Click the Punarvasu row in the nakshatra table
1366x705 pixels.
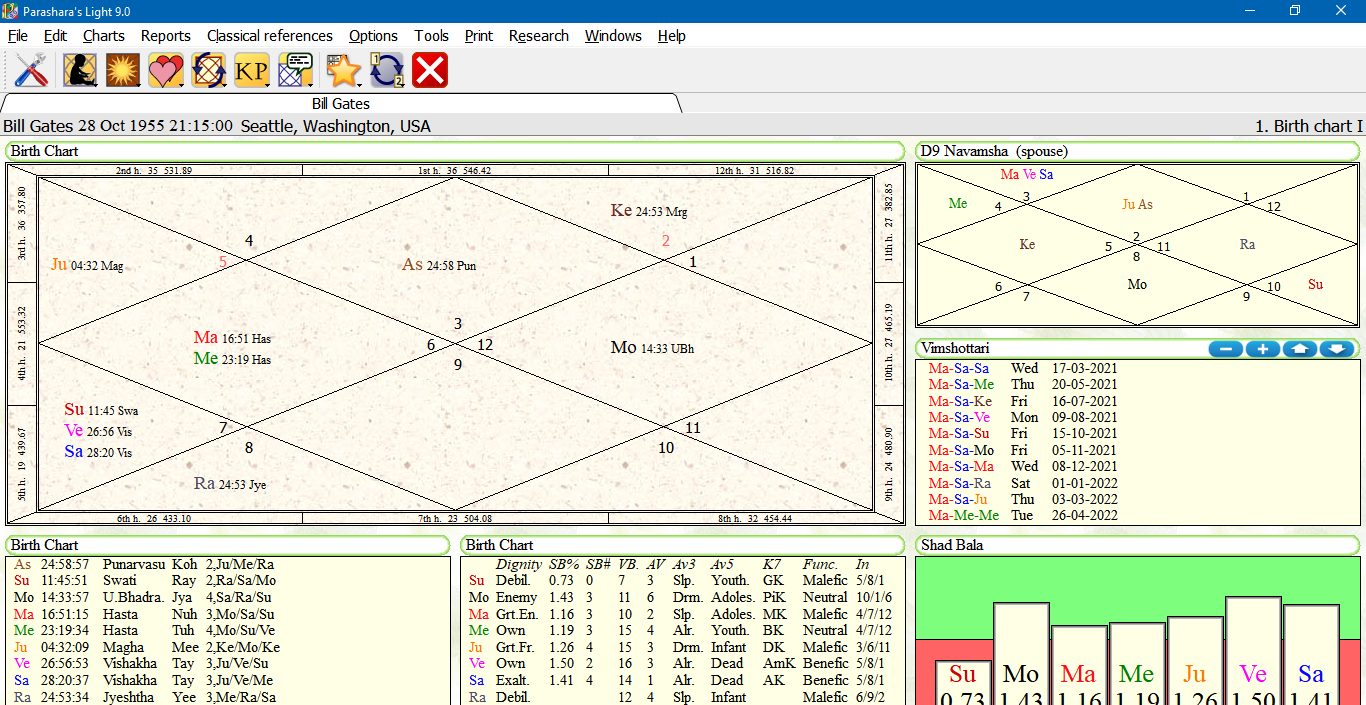pyautogui.click(x=144, y=565)
